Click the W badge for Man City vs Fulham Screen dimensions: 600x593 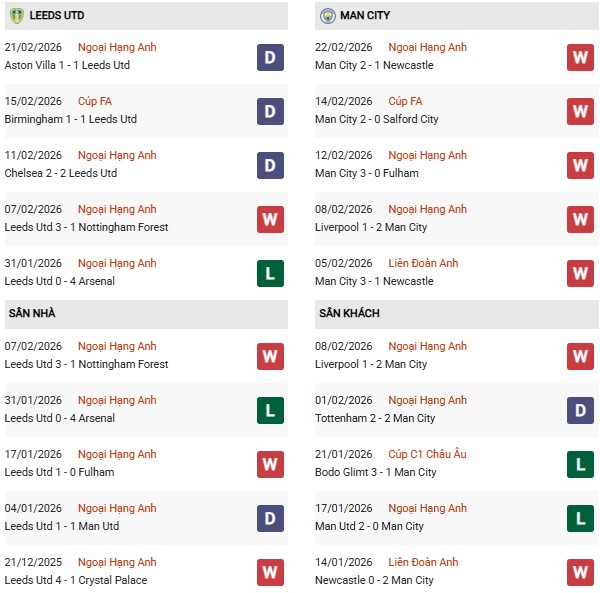581,165
